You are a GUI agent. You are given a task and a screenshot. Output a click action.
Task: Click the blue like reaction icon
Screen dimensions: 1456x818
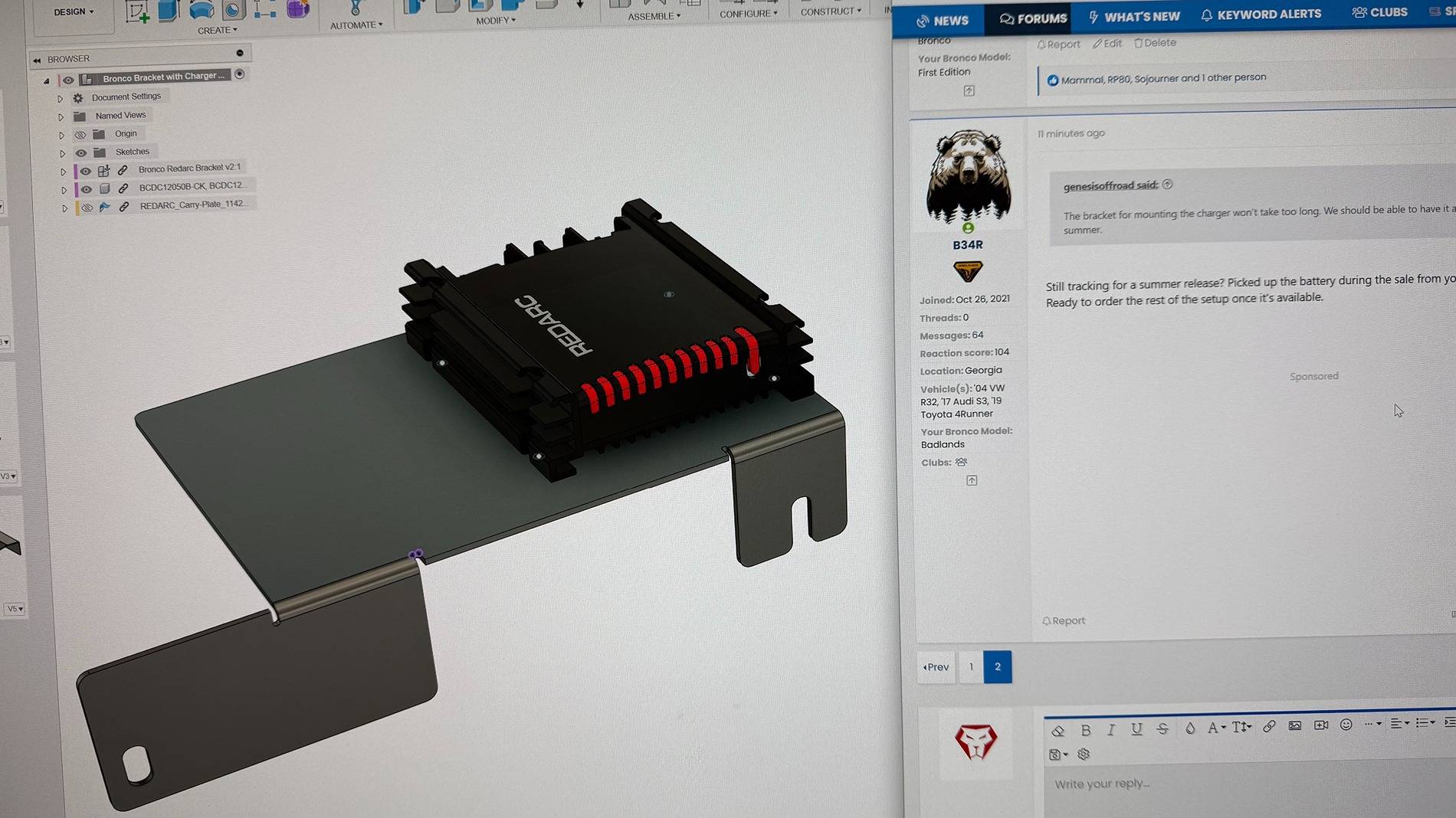(x=1053, y=80)
